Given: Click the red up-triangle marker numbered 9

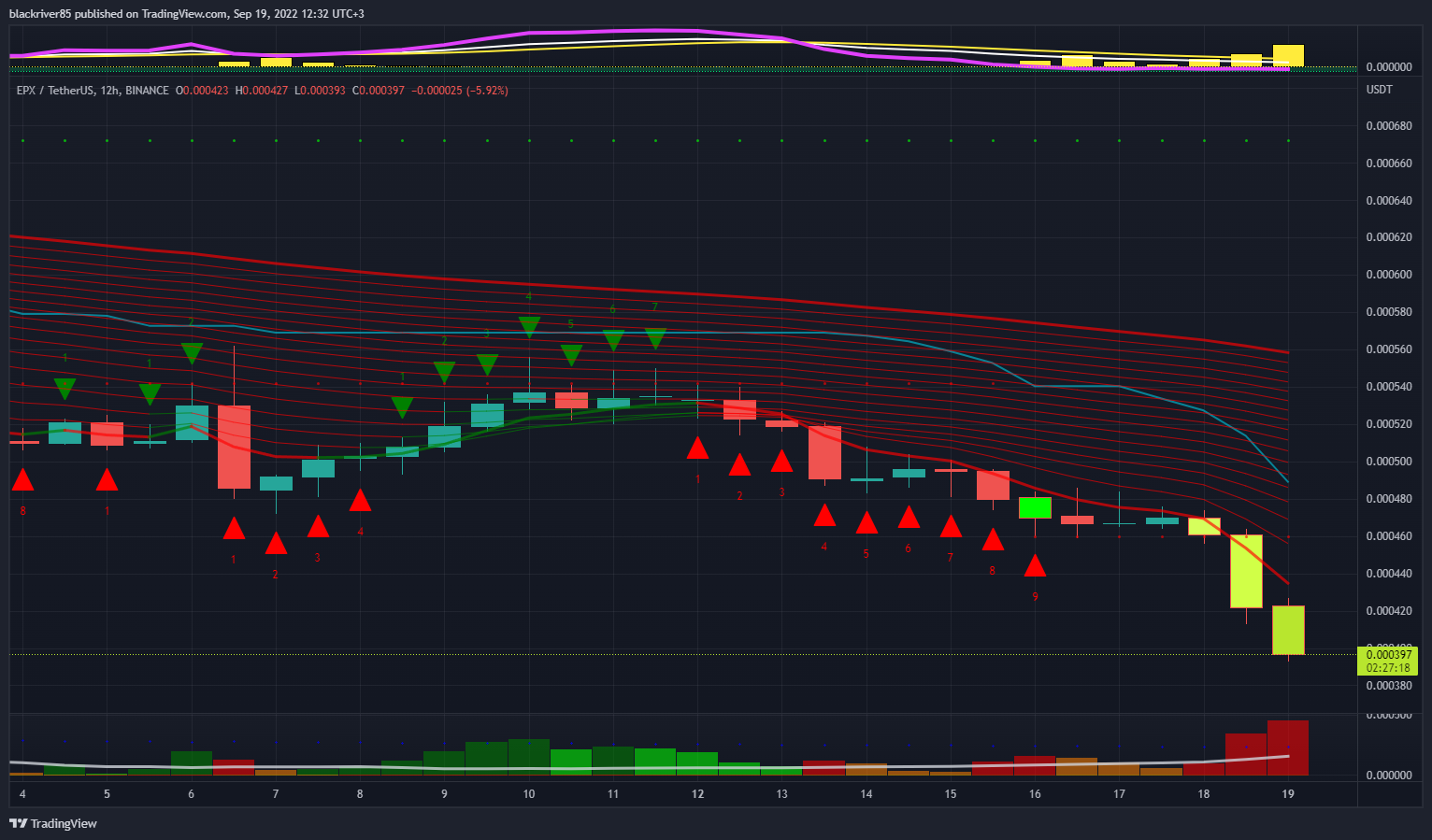Looking at the screenshot, I should click(x=1035, y=566).
